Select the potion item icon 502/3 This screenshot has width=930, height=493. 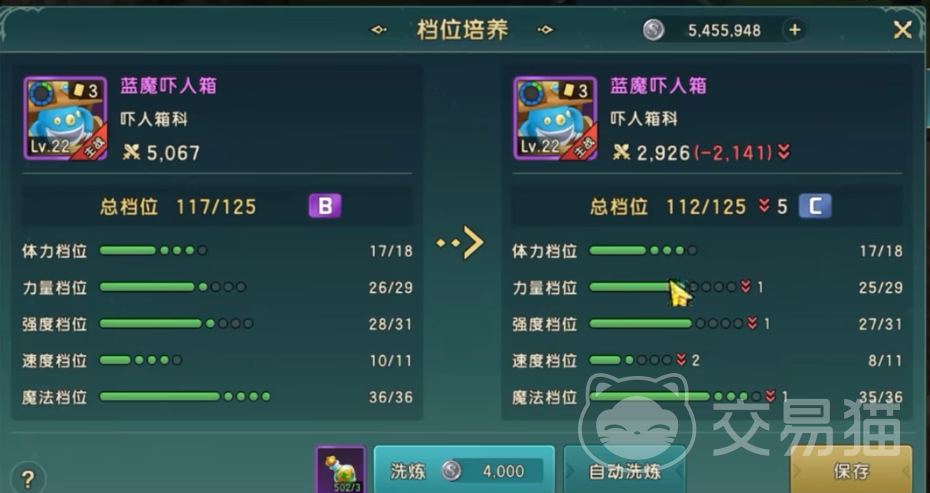pyautogui.click(x=340, y=470)
